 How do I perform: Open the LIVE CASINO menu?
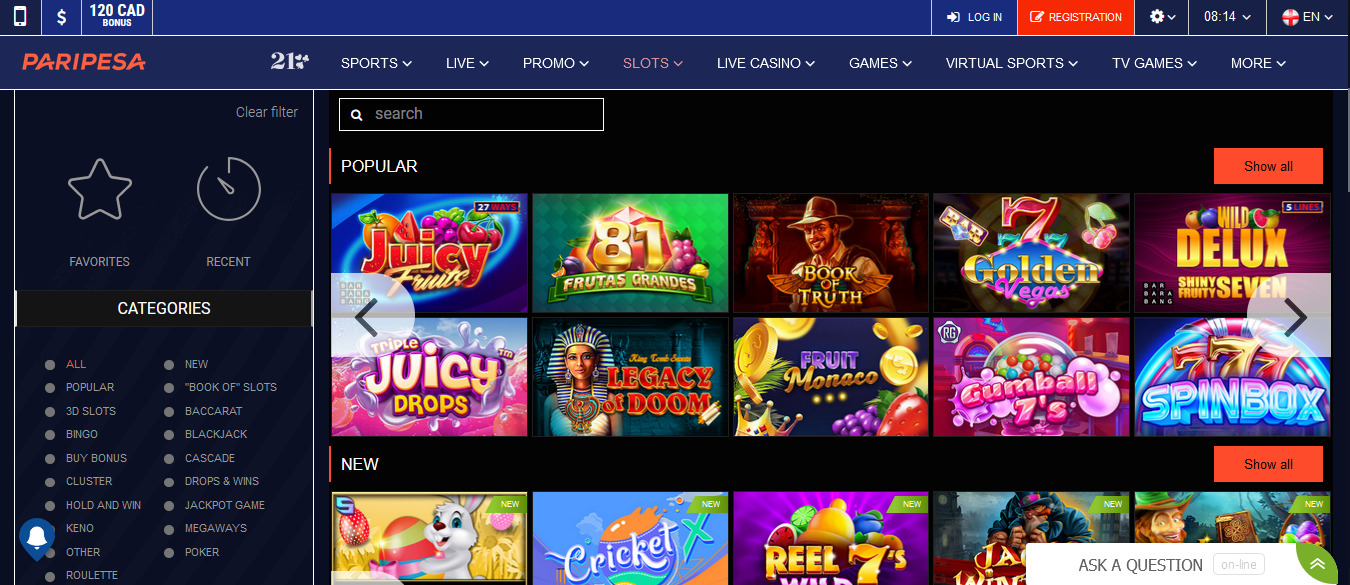[x=766, y=63]
